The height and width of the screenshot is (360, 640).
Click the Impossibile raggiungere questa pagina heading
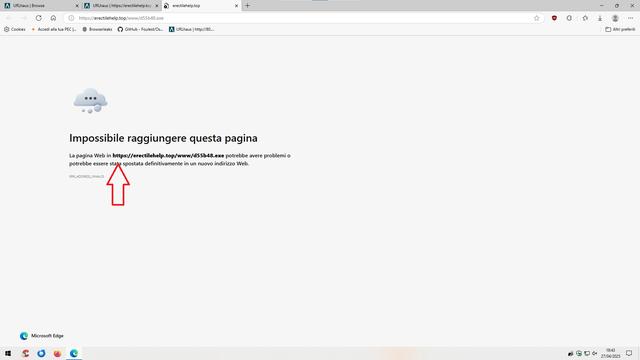[163, 138]
